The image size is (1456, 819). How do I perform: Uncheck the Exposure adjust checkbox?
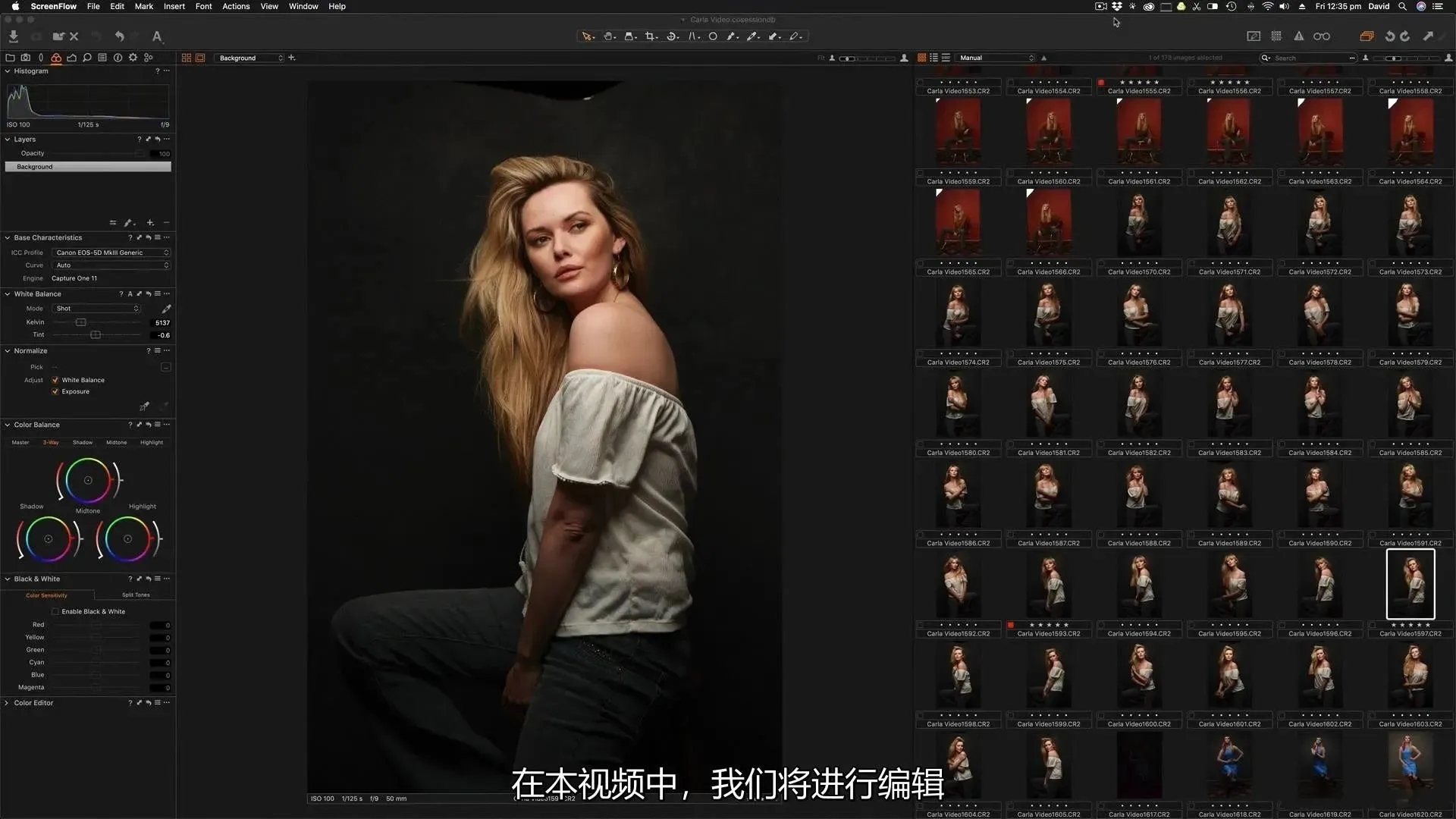click(x=55, y=391)
